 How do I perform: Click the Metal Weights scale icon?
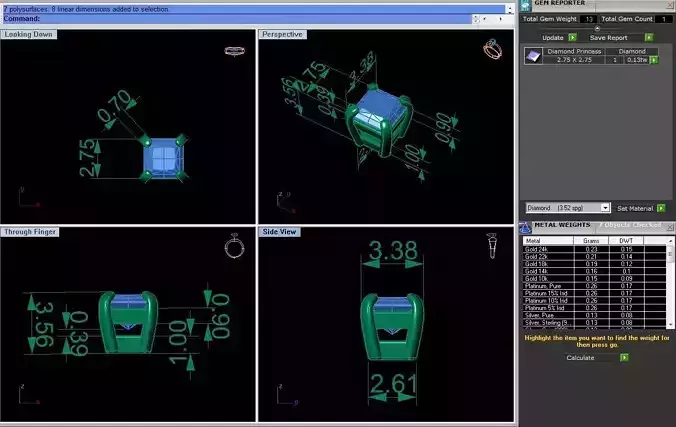[525, 227]
